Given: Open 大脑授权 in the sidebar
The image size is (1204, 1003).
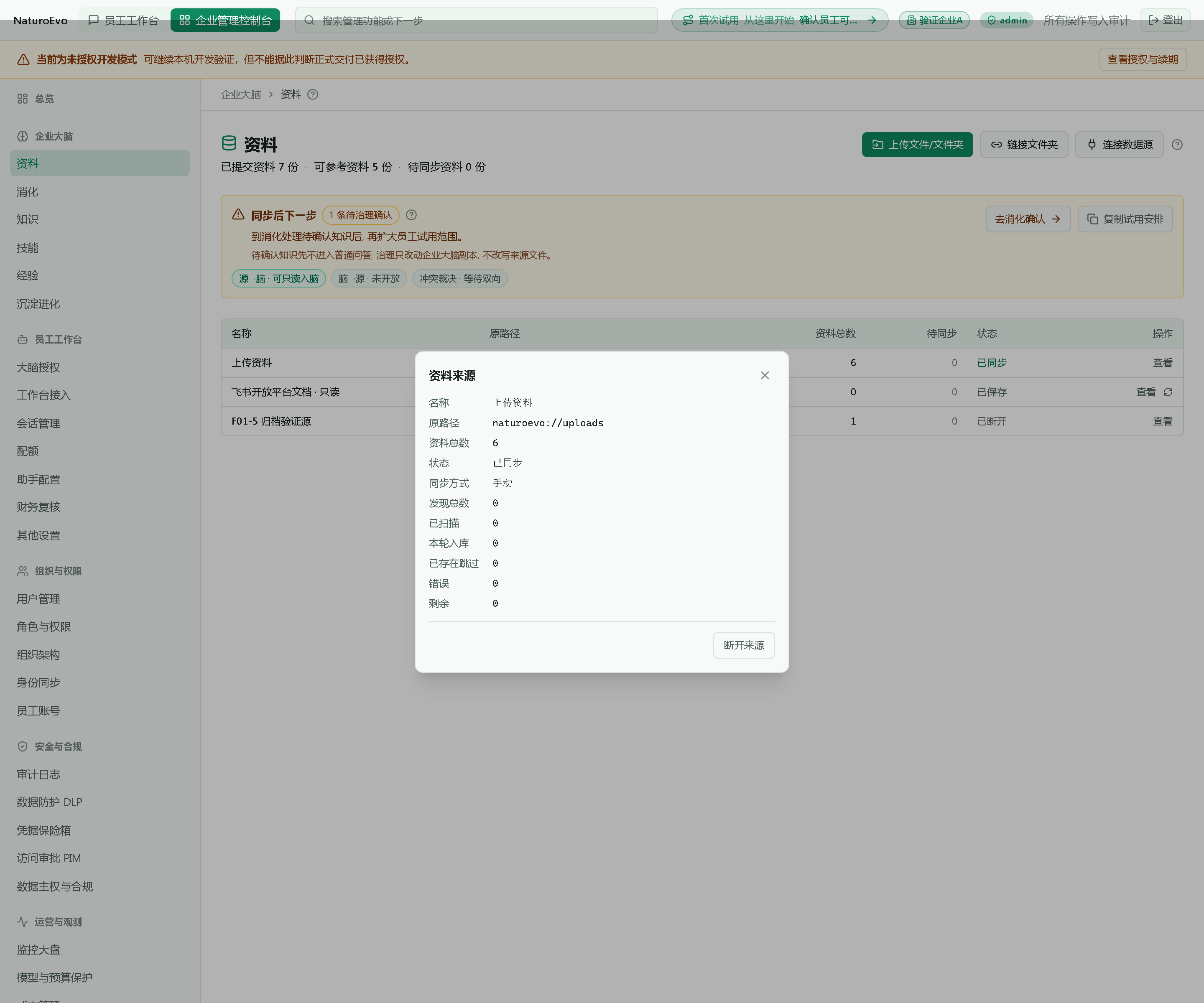Looking at the screenshot, I should click(x=100, y=367).
